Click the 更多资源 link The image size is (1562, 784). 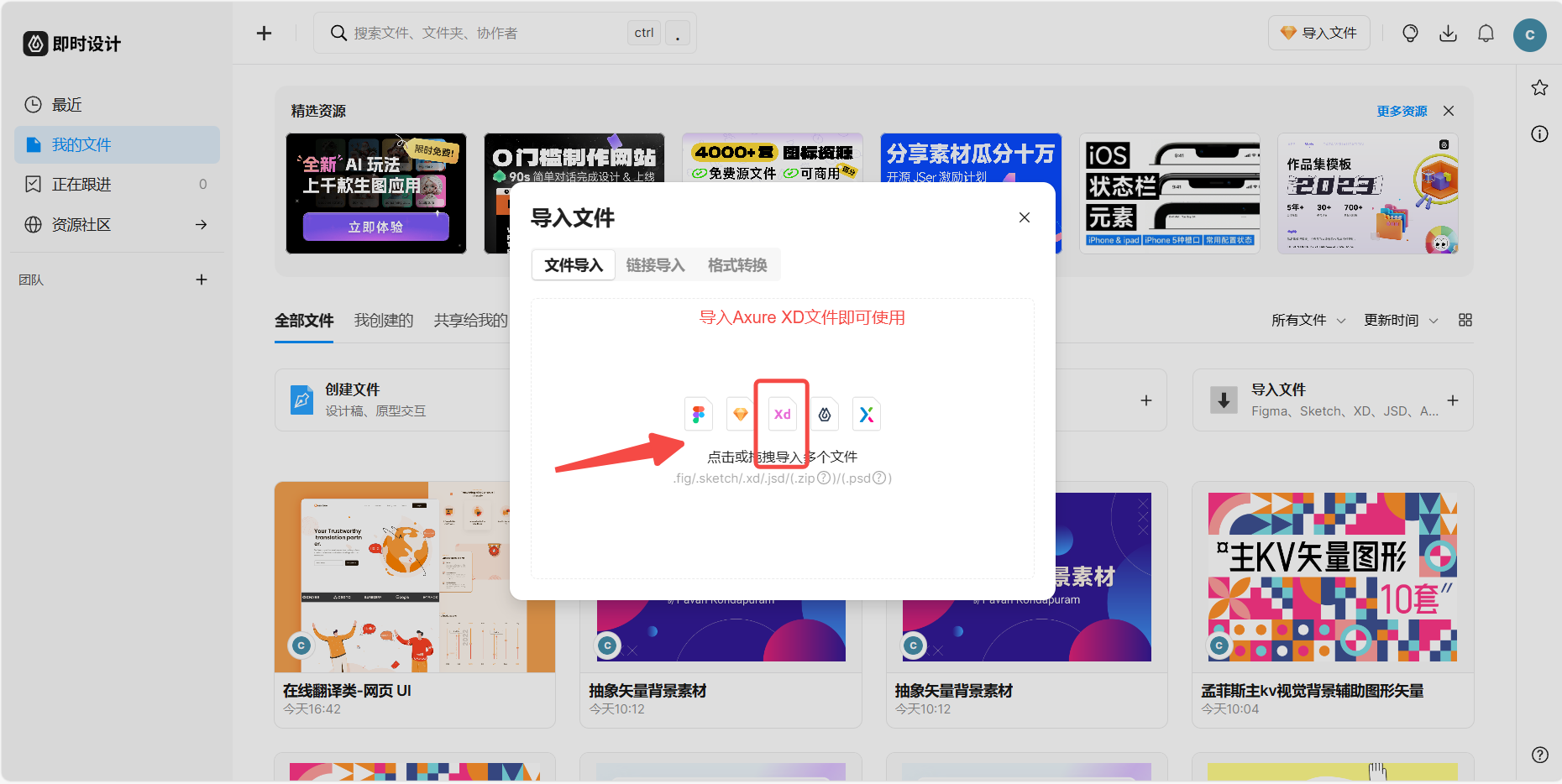(1402, 111)
